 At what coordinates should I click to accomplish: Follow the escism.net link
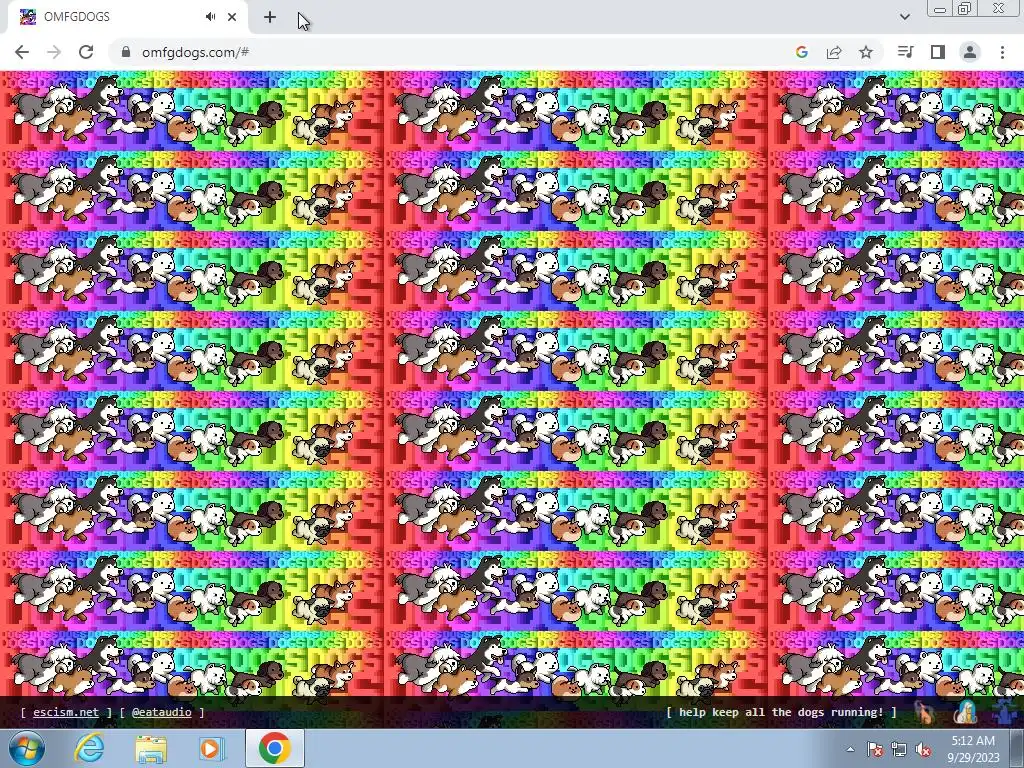[66, 712]
